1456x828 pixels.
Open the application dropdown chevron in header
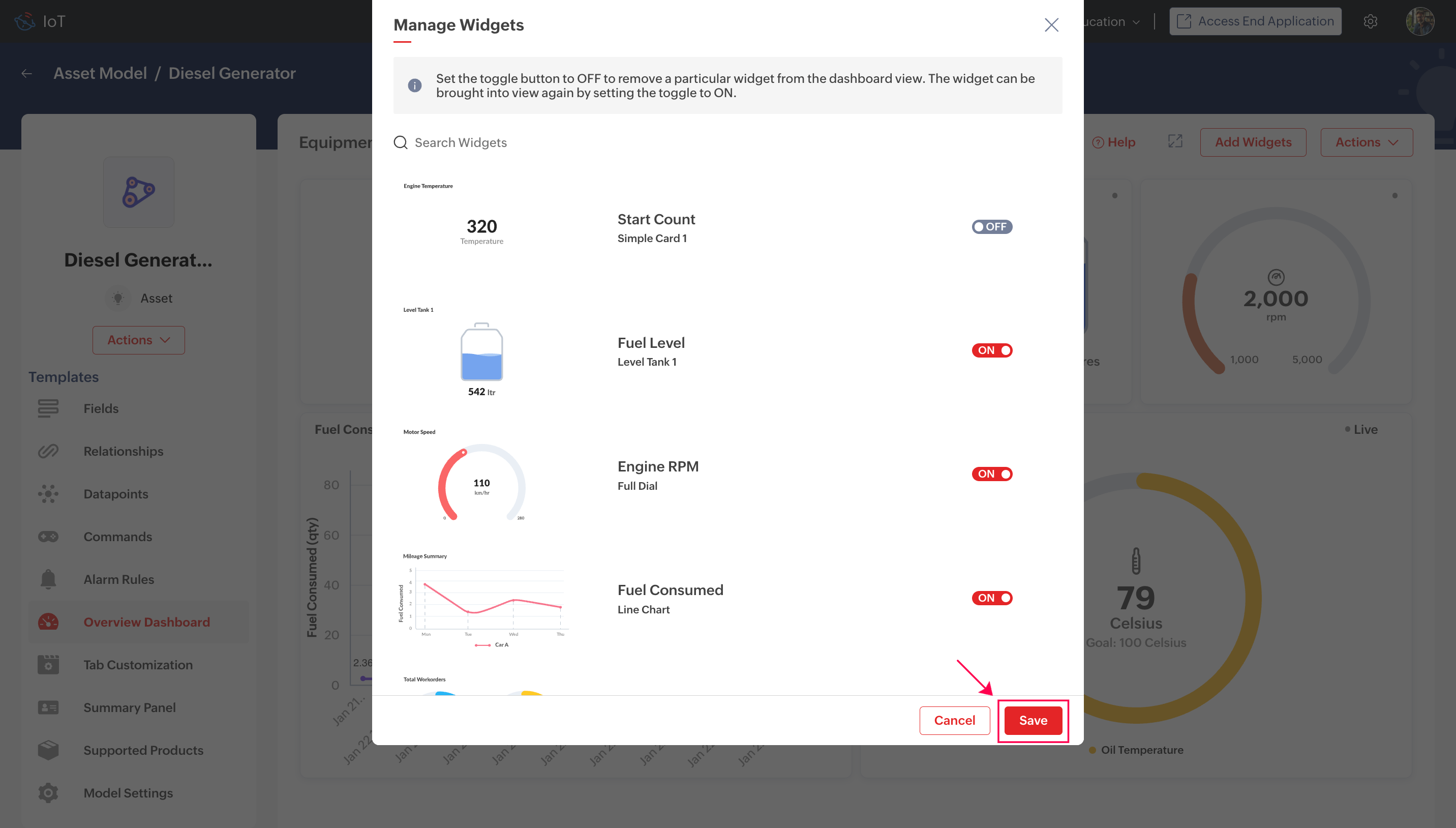click(1136, 22)
